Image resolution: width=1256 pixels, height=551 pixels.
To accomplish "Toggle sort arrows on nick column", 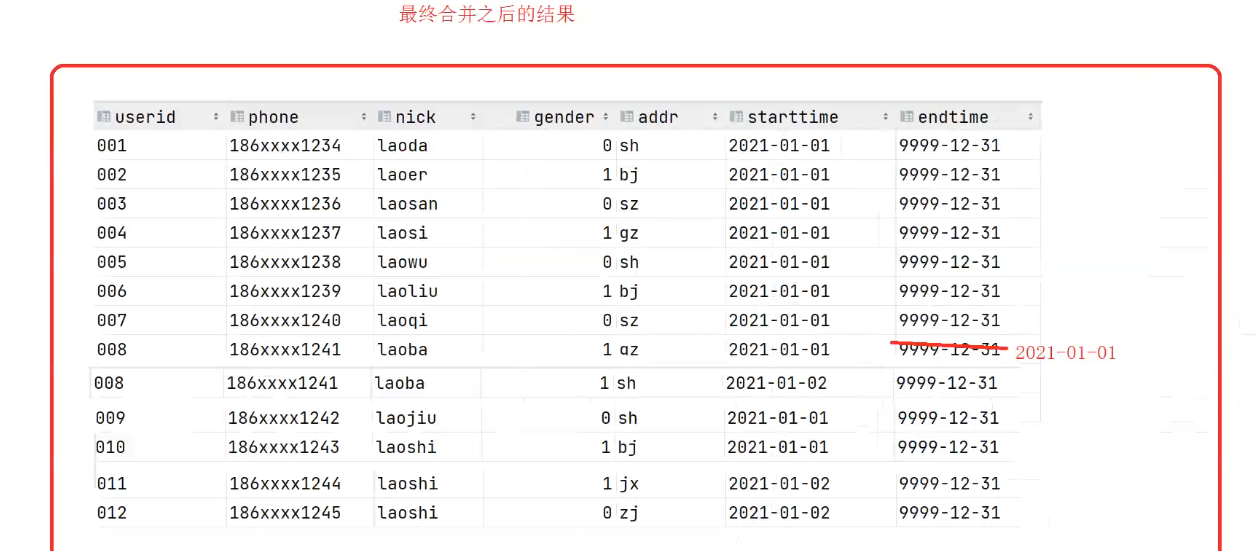I will point(472,117).
